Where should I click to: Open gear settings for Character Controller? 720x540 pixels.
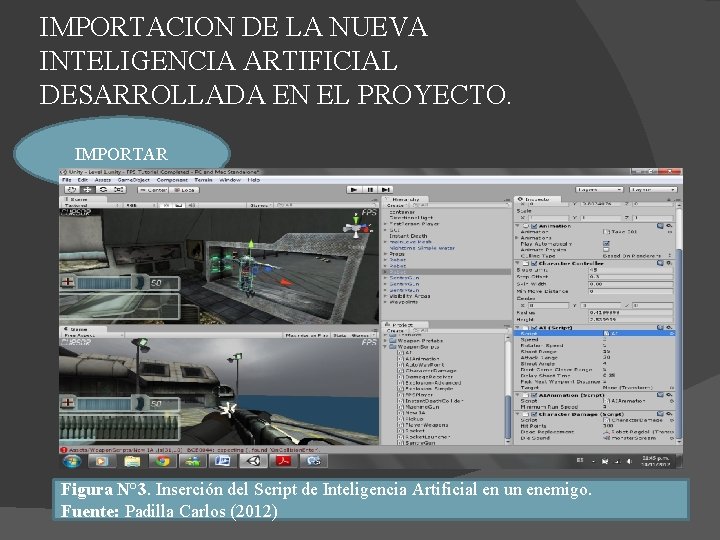point(669,263)
